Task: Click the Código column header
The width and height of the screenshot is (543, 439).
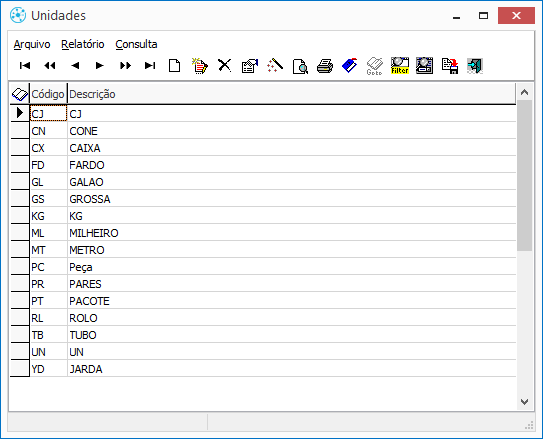Action: 48,94
